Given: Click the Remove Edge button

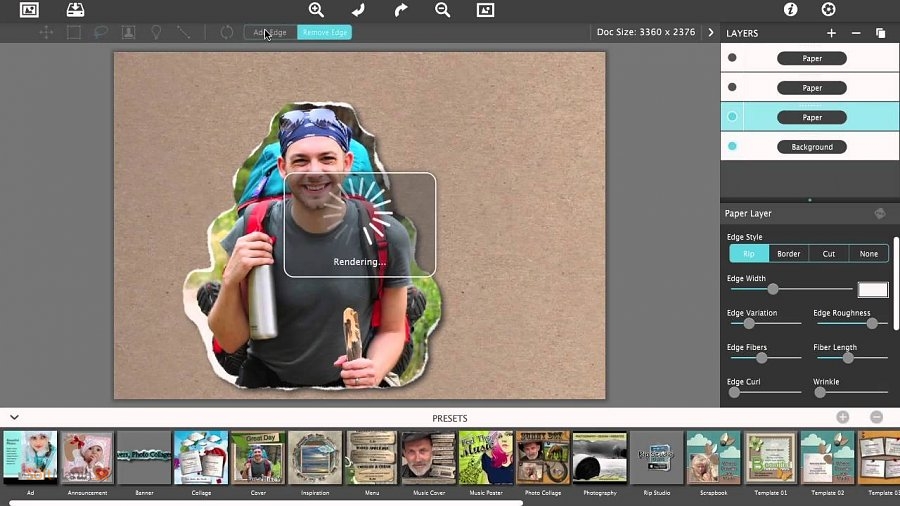Looking at the screenshot, I should (324, 32).
